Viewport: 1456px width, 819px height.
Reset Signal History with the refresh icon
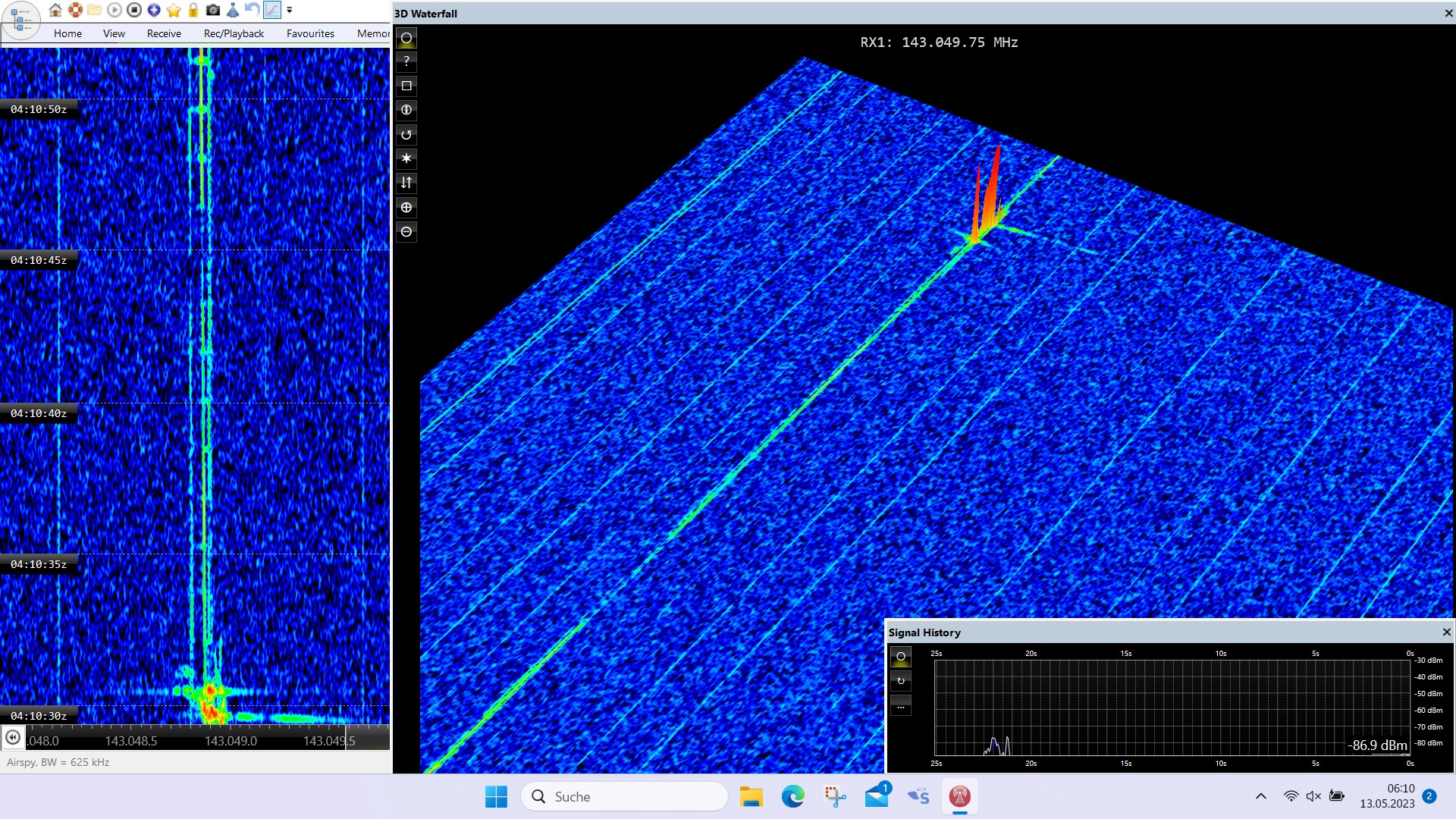coord(901,681)
